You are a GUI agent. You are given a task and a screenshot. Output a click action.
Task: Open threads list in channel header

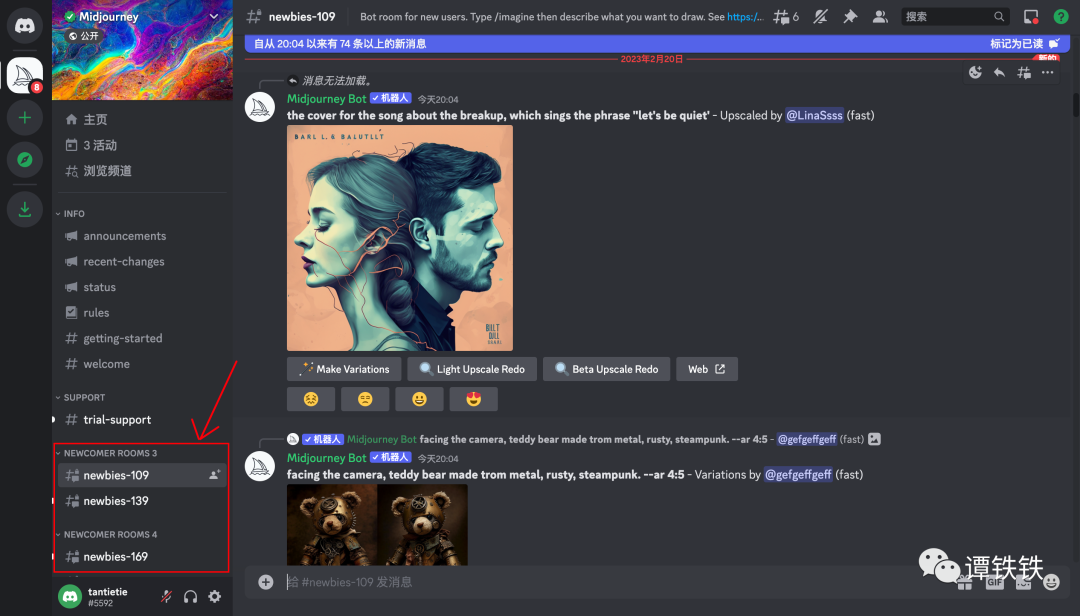tap(785, 17)
